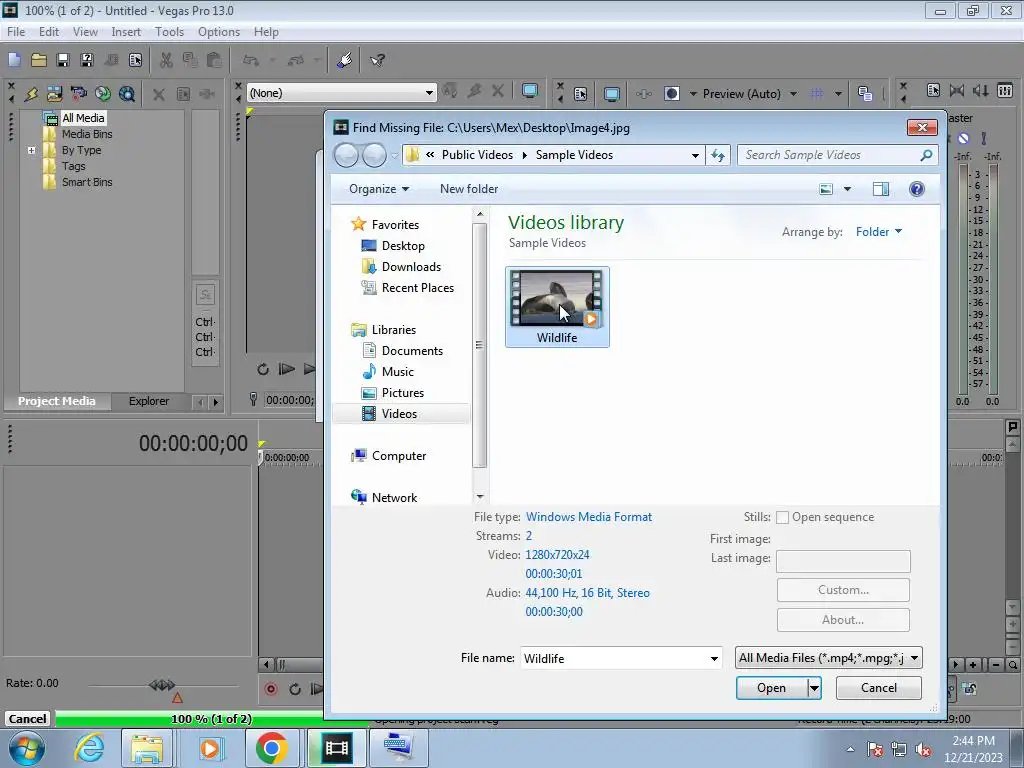The height and width of the screenshot is (768, 1024).
Task: Click the blue help icon in file dialog
Action: click(917, 189)
